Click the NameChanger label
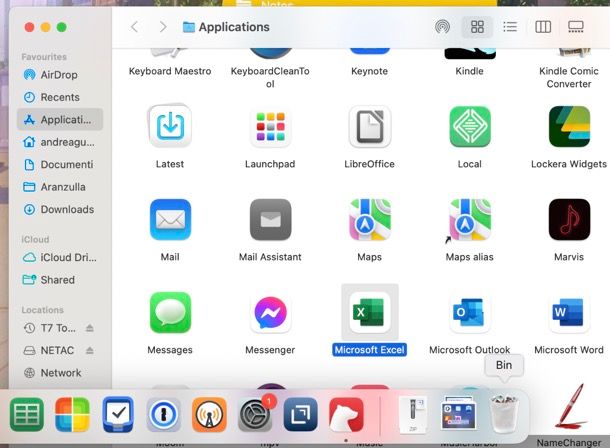Screen dimensions: 610x448 click(569, 443)
